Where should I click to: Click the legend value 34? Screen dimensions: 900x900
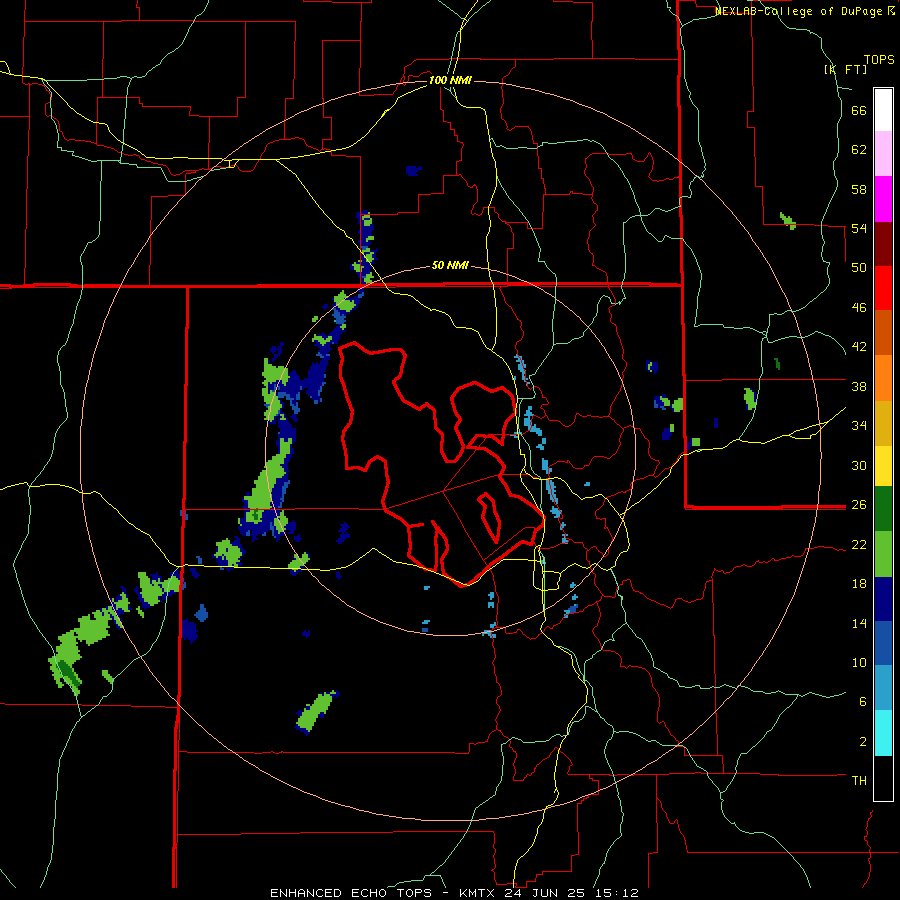(859, 425)
